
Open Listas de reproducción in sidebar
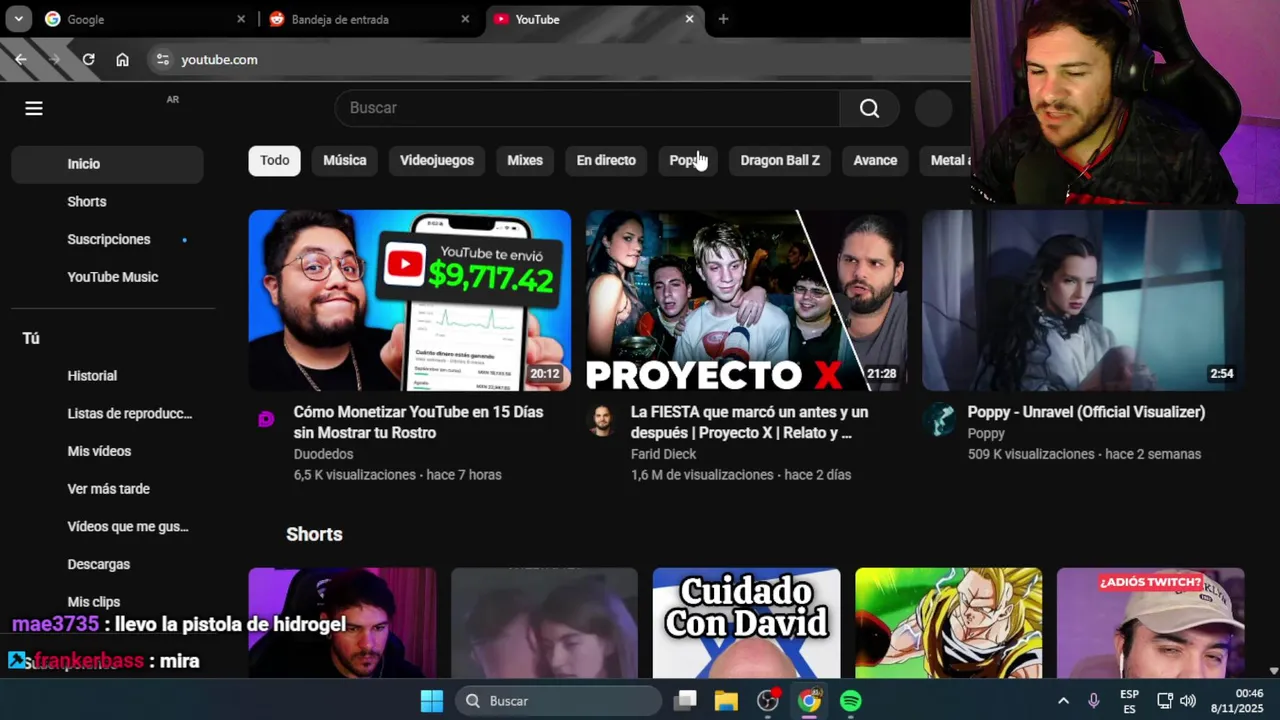pyautogui.click(x=107, y=414)
